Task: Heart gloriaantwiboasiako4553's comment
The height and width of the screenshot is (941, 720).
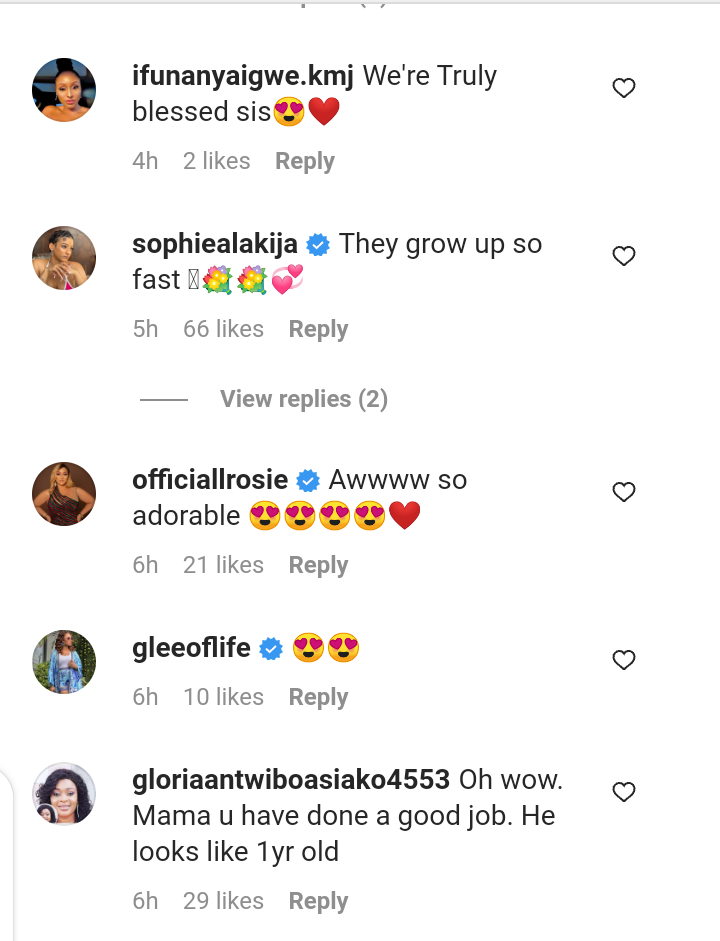Action: (624, 792)
